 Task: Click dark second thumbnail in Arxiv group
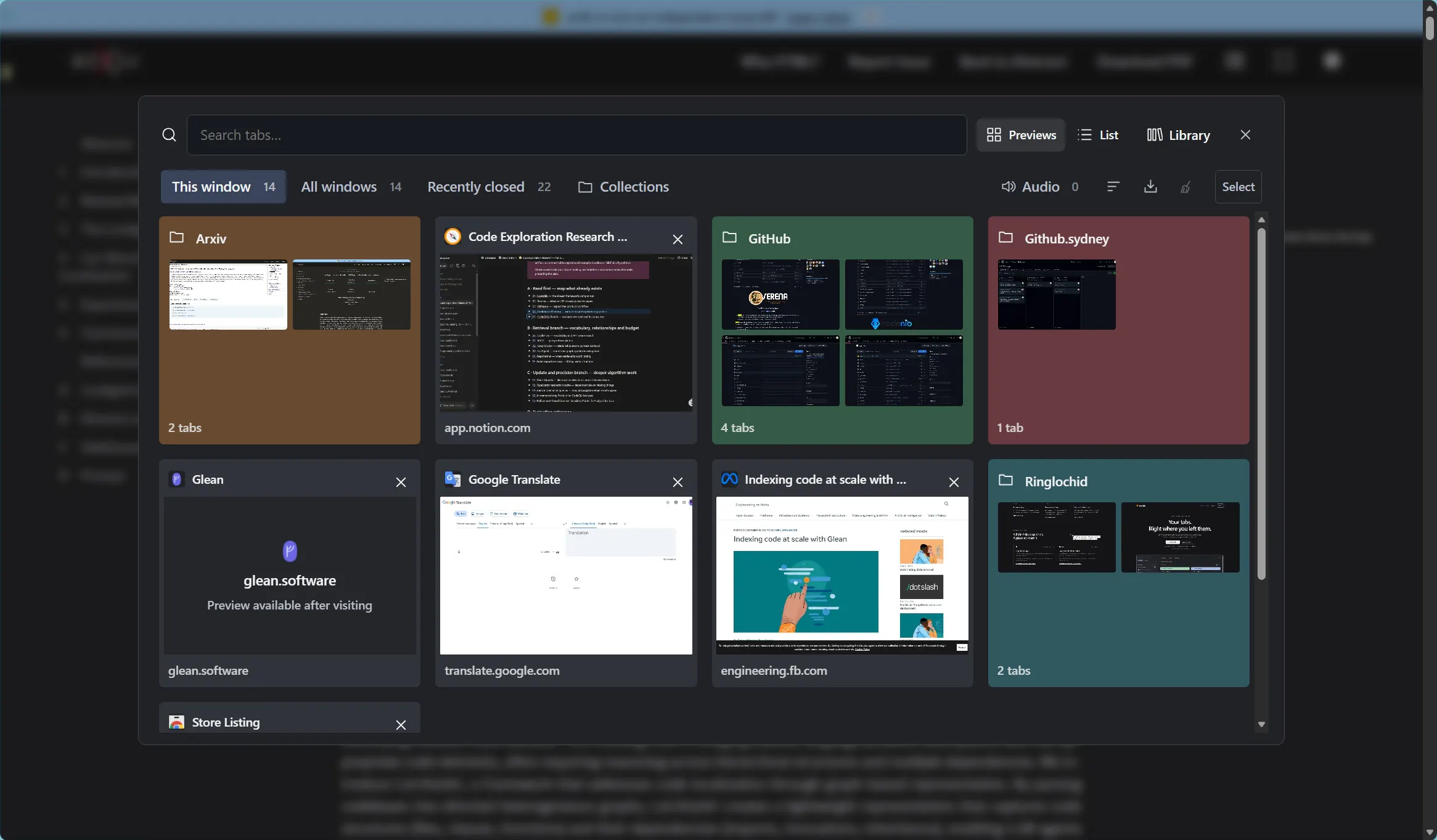click(351, 295)
